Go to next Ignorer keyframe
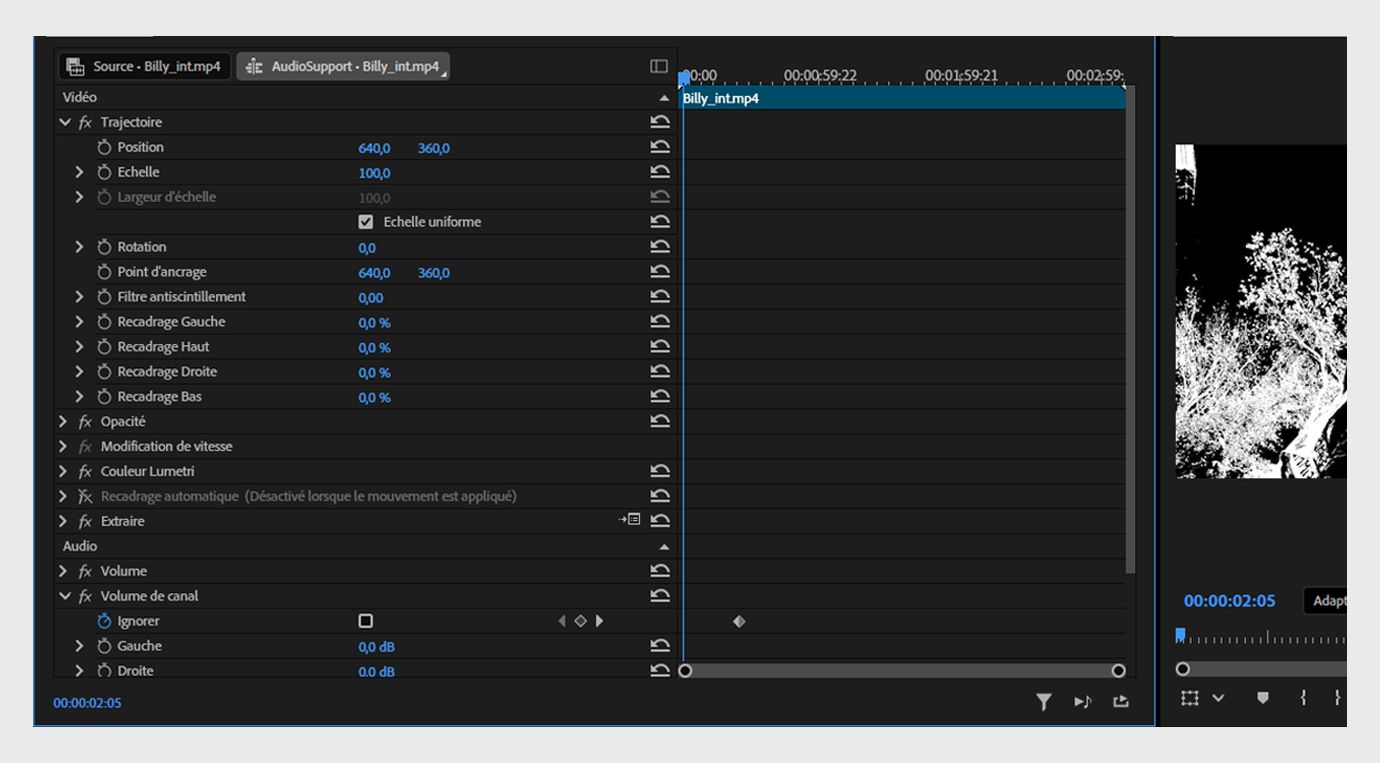1380x763 pixels. pyautogui.click(x=599, y=621)
